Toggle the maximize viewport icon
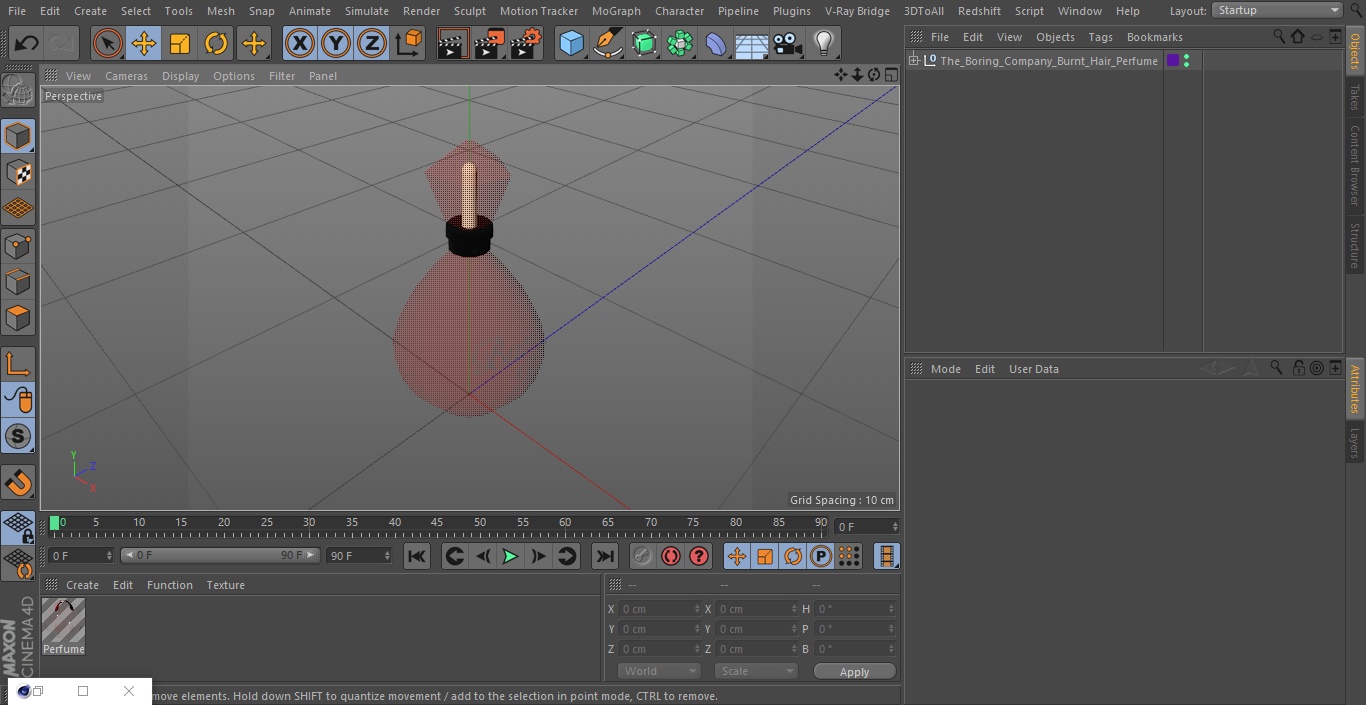The width and height of the screenshot is (1366, 705). tap(890, 75)
